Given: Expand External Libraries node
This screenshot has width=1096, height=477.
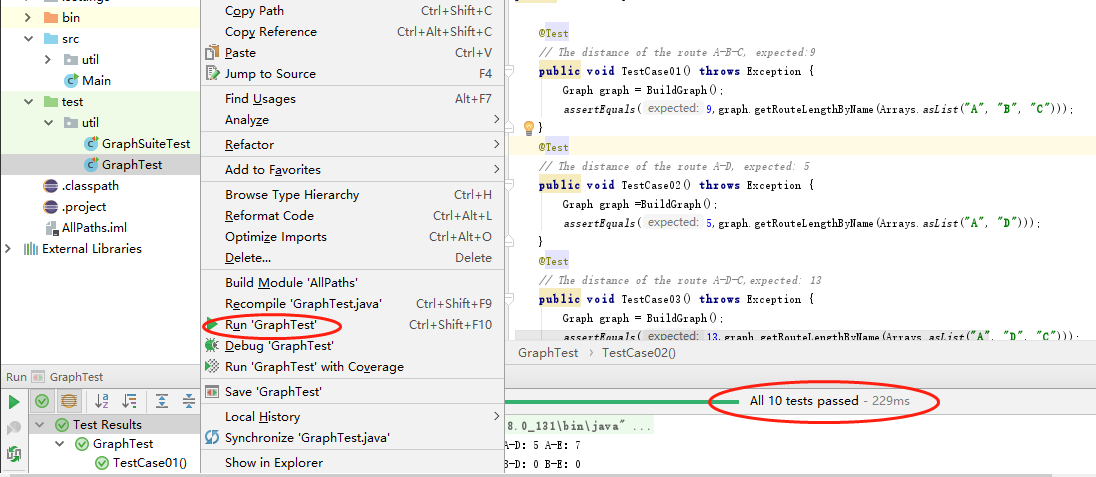Looking at the screenshot, I should click(x=9, y=248).
